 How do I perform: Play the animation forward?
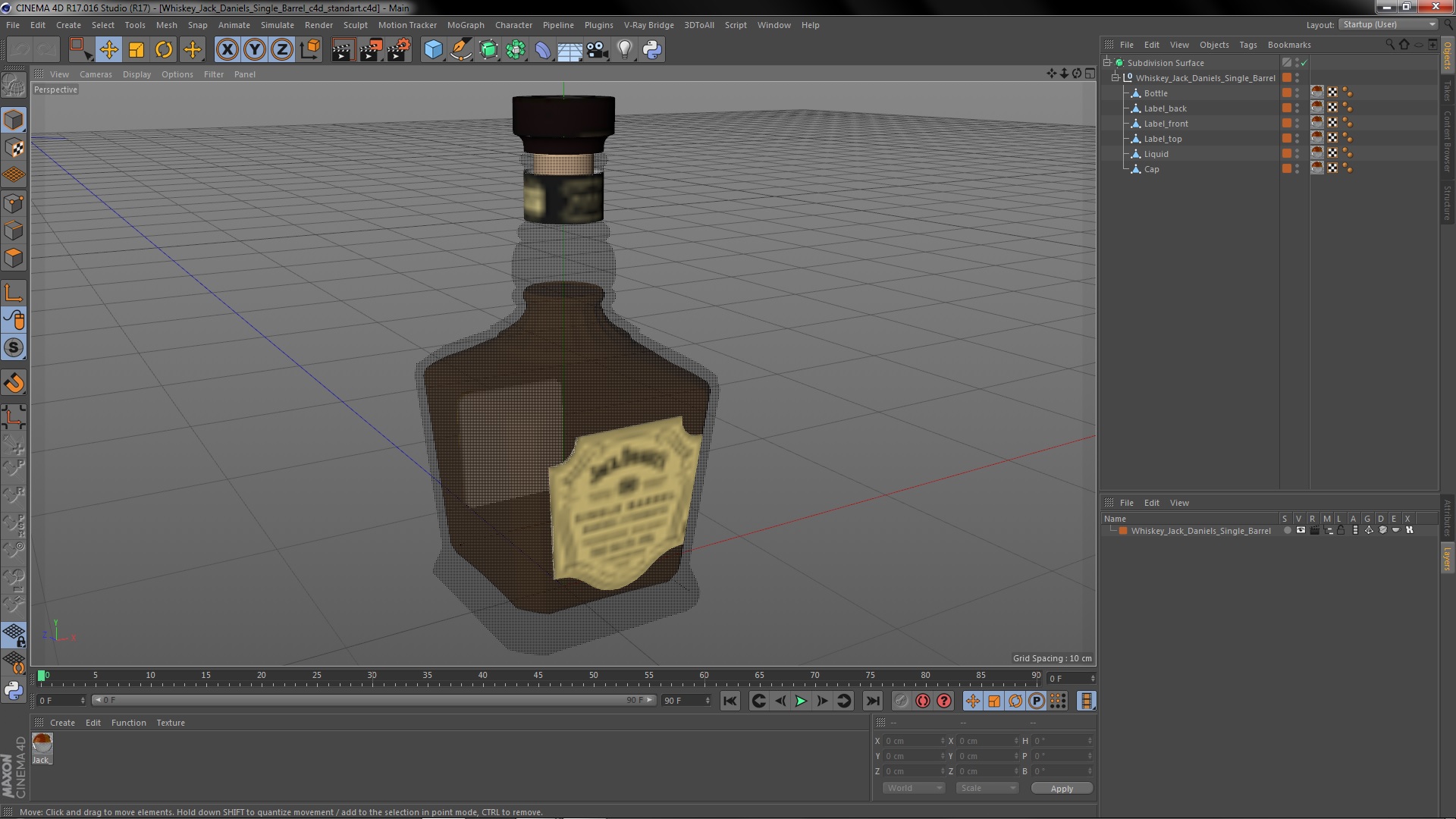click(x=801, y=701)
